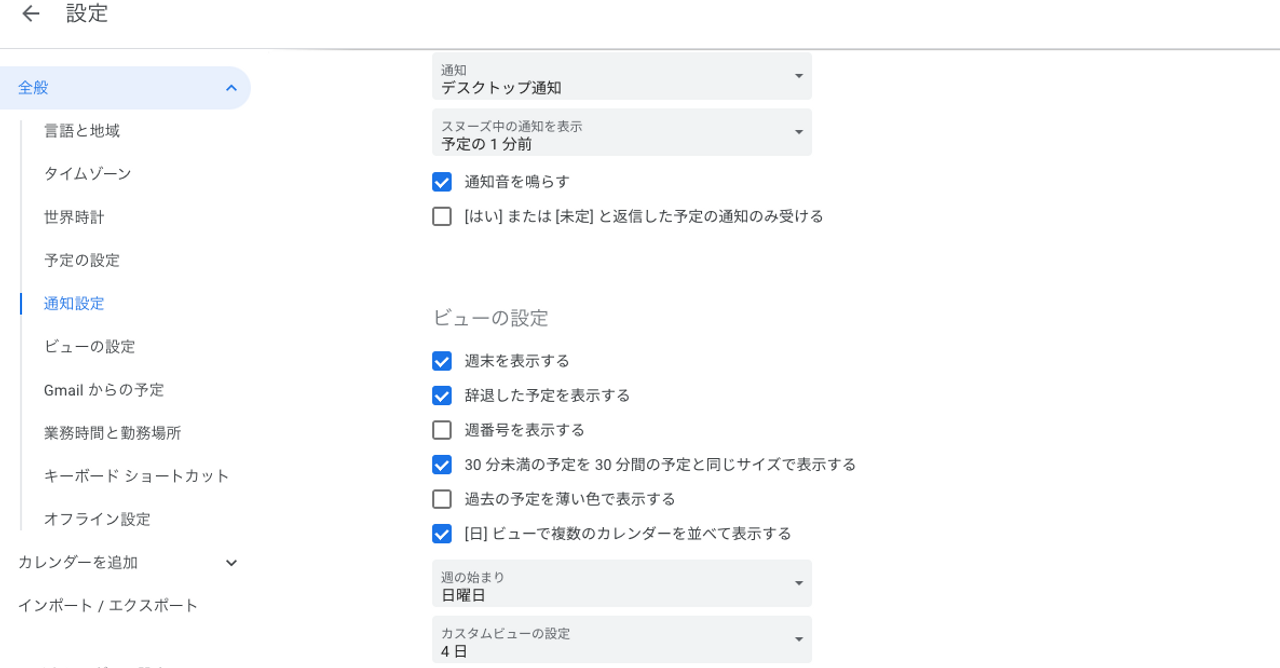Open キーボード ショートカット settings

(137, 476)
